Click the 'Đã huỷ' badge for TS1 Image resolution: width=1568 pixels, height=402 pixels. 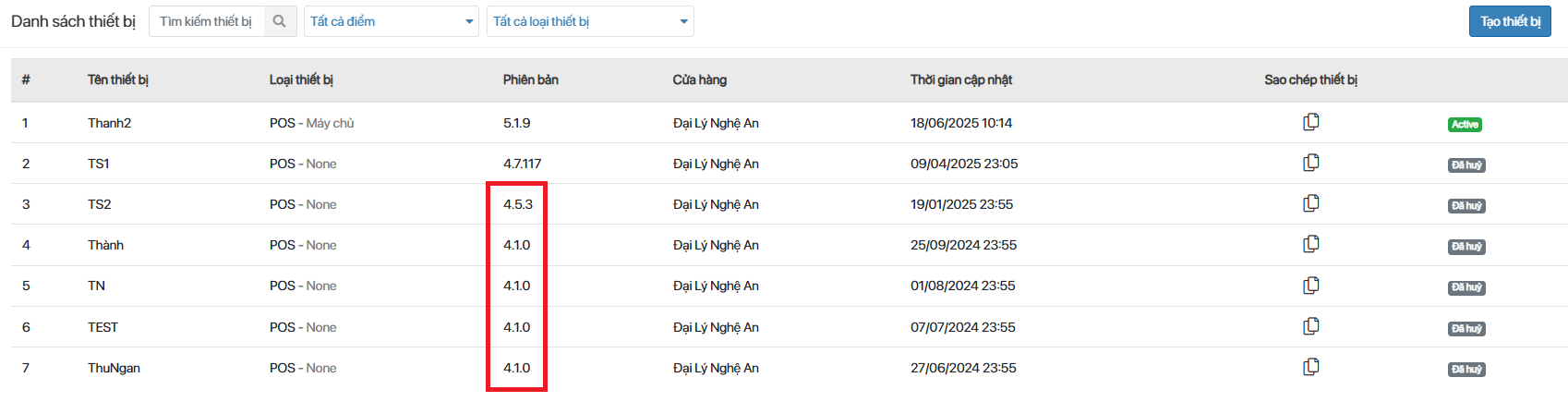(x=1465, y=165)
